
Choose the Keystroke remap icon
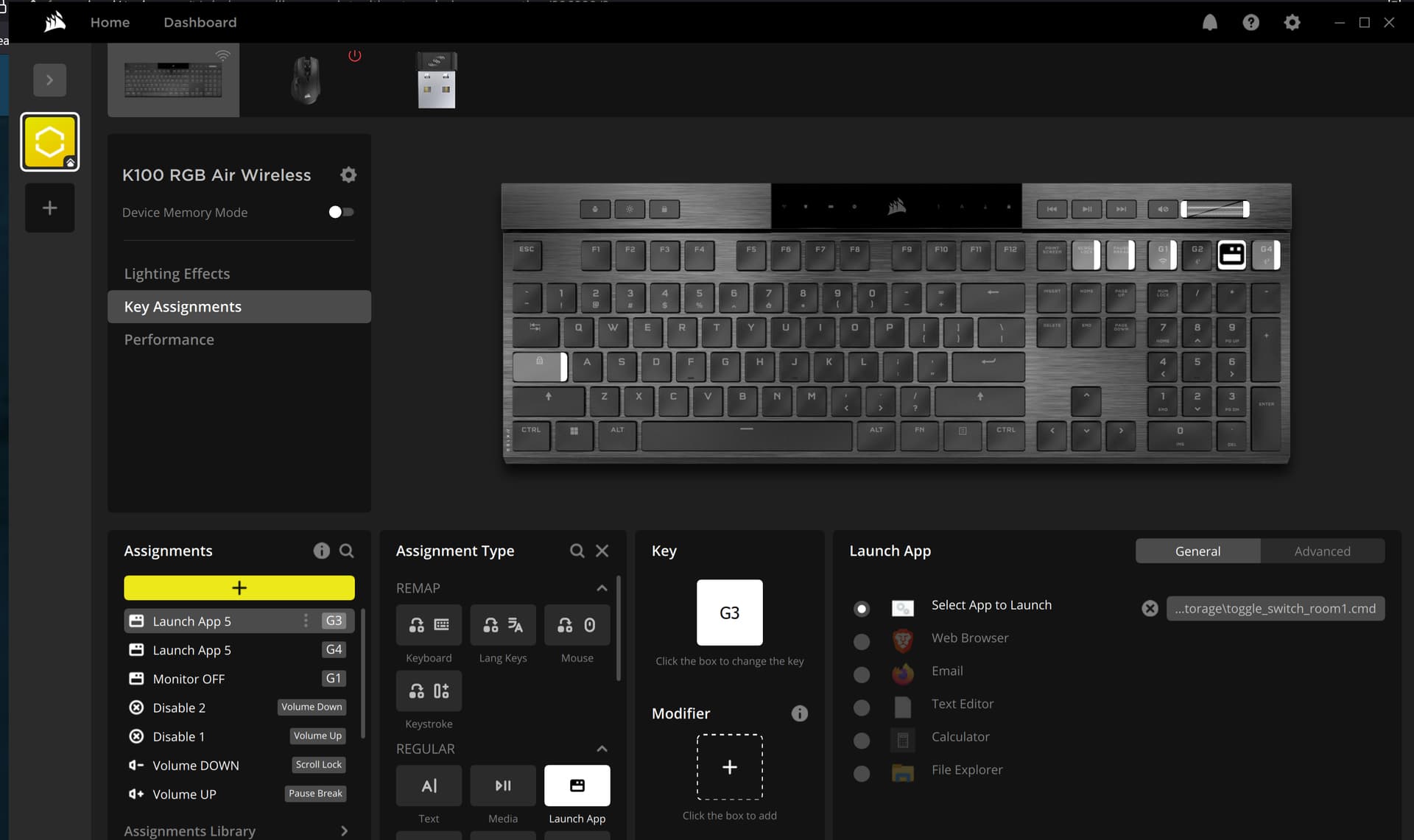point(429,691)
